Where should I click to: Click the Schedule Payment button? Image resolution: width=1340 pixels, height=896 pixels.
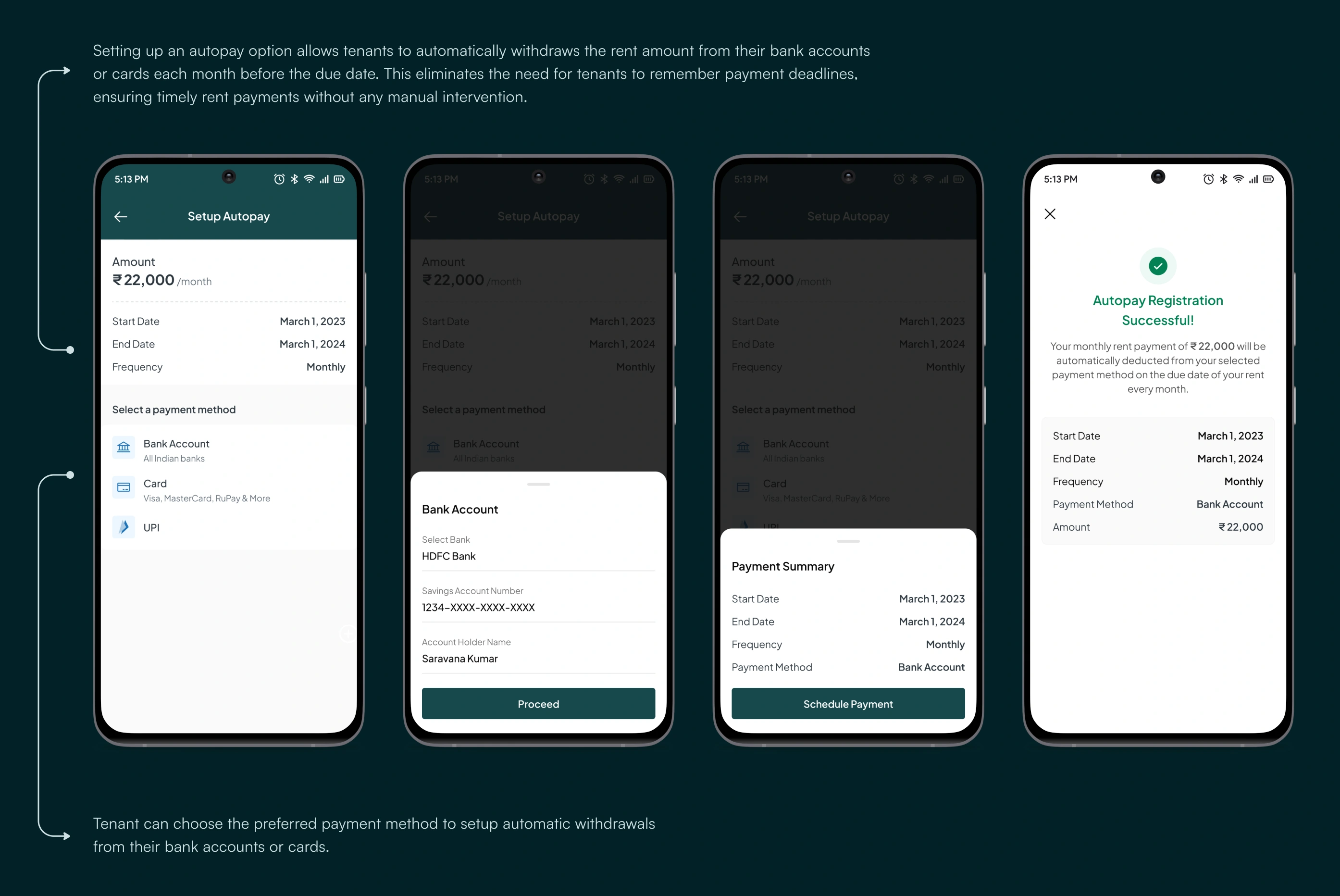coord(847,704)
